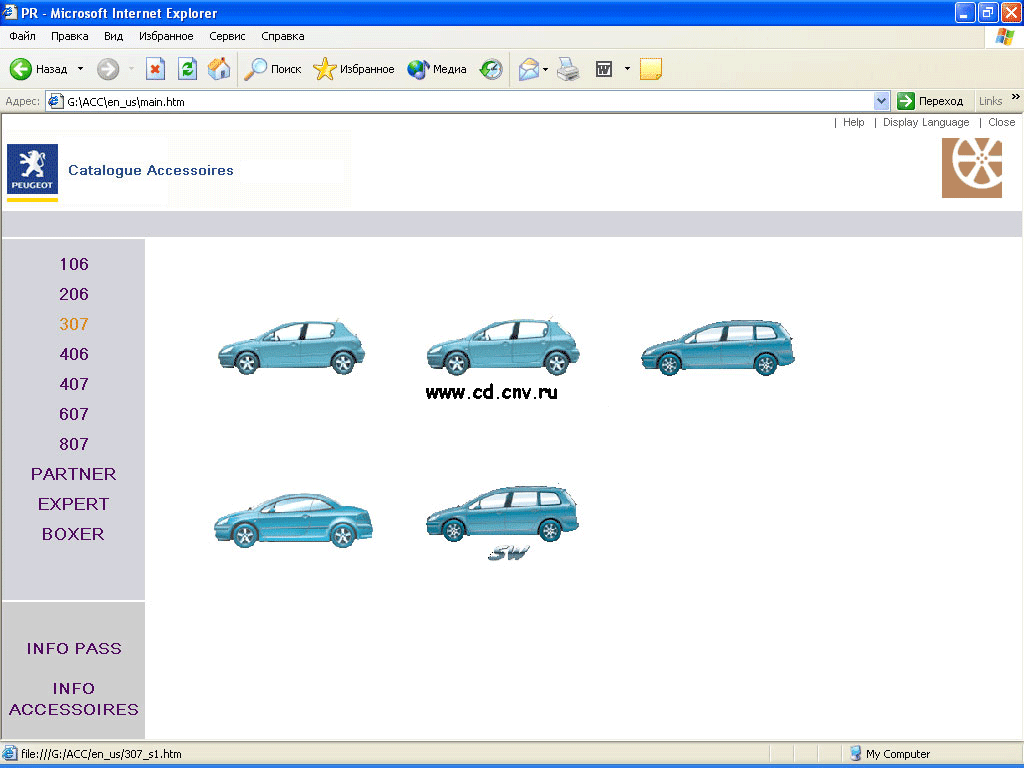Click the green Back arrow icon
The width and height of the screenshot is (1024, 768).
(x=21, y=69)
